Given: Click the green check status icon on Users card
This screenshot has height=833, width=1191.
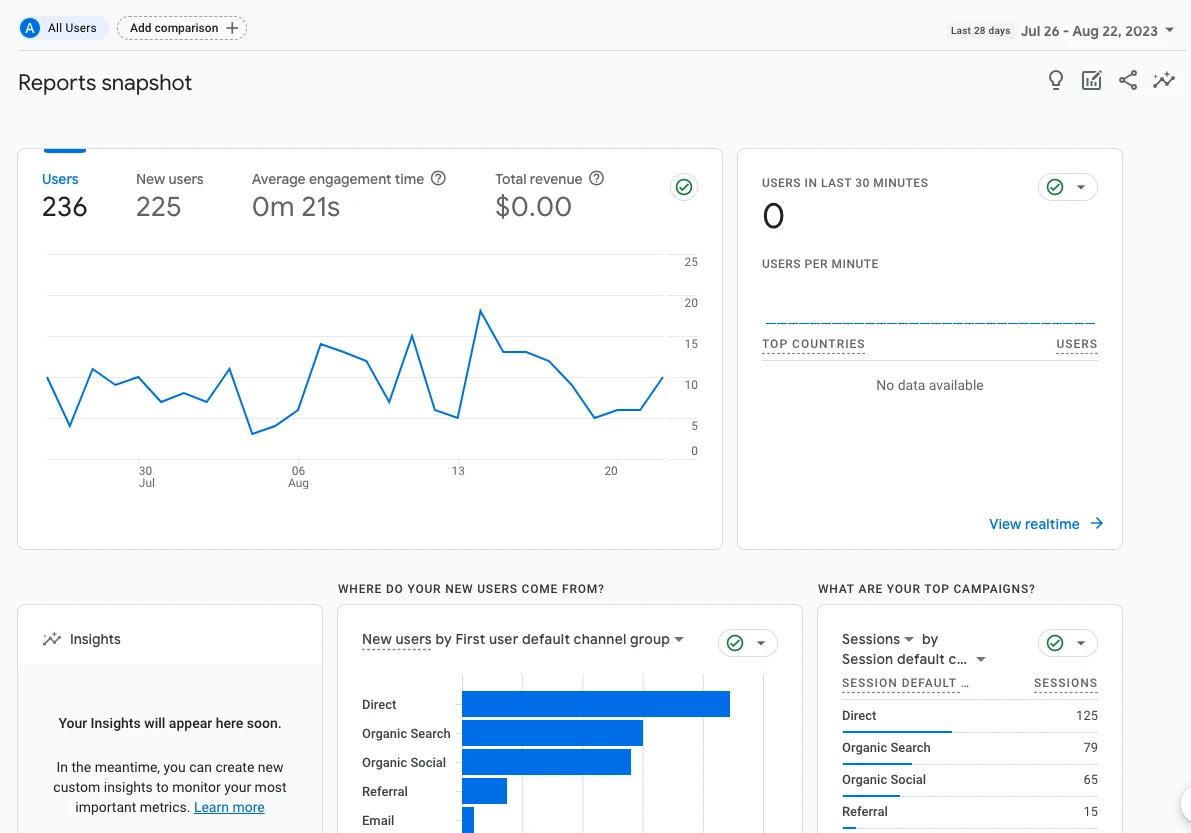Looking at the screenshot, I should tap(684, 187).
